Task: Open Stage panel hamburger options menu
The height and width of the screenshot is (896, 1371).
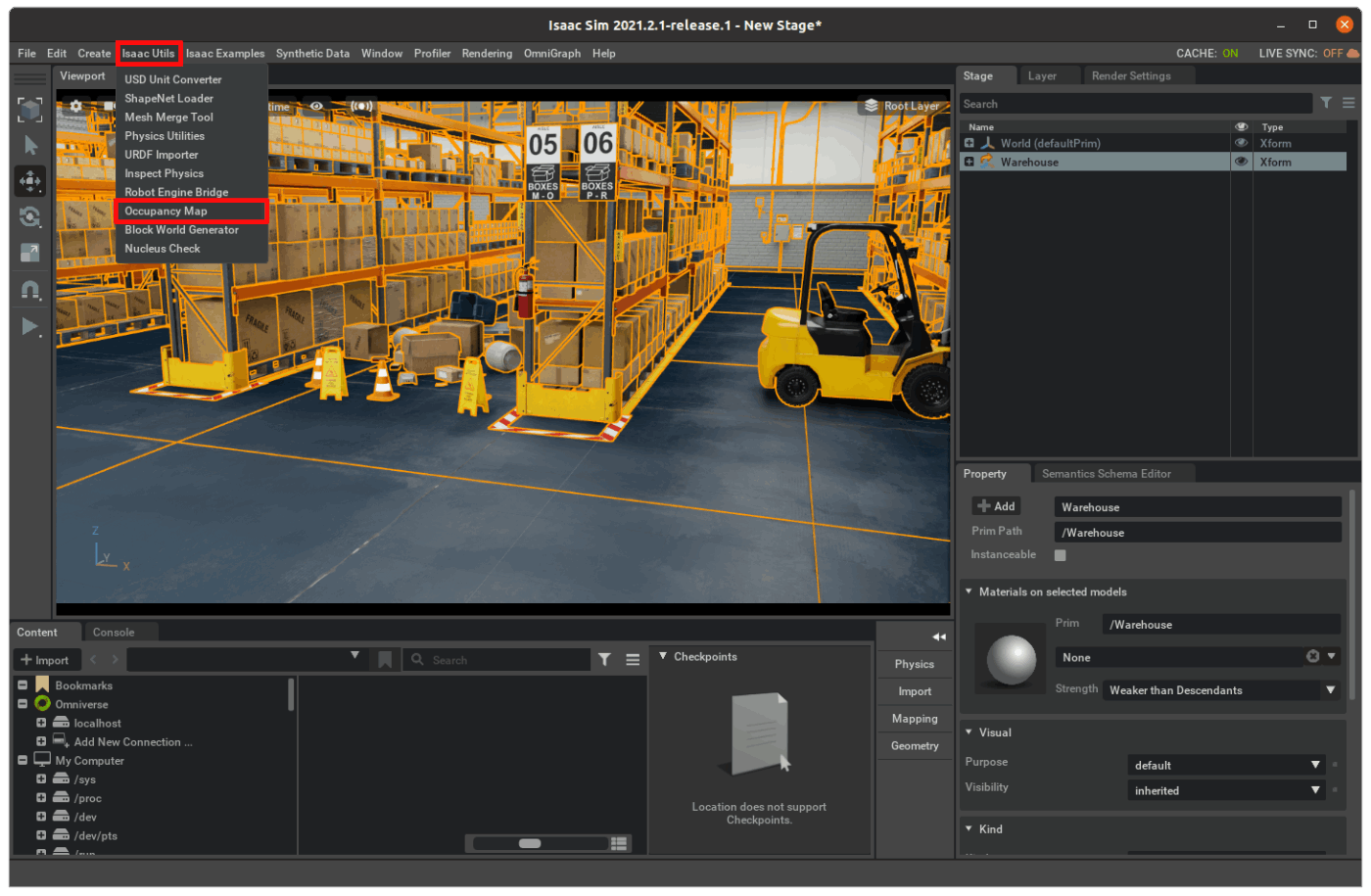Action: [x=1348, y=103]
